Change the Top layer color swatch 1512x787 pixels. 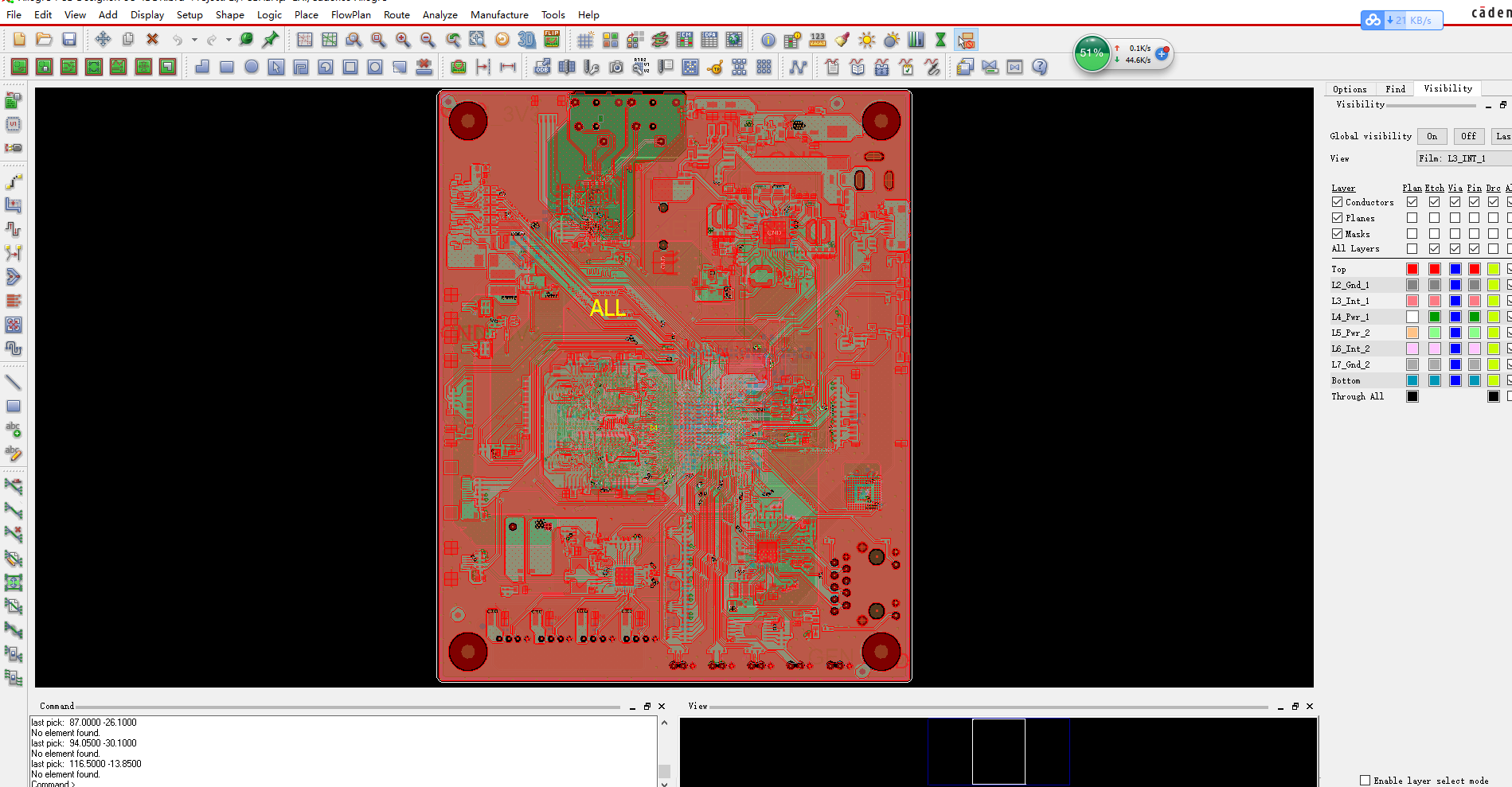coord(1412,268)
